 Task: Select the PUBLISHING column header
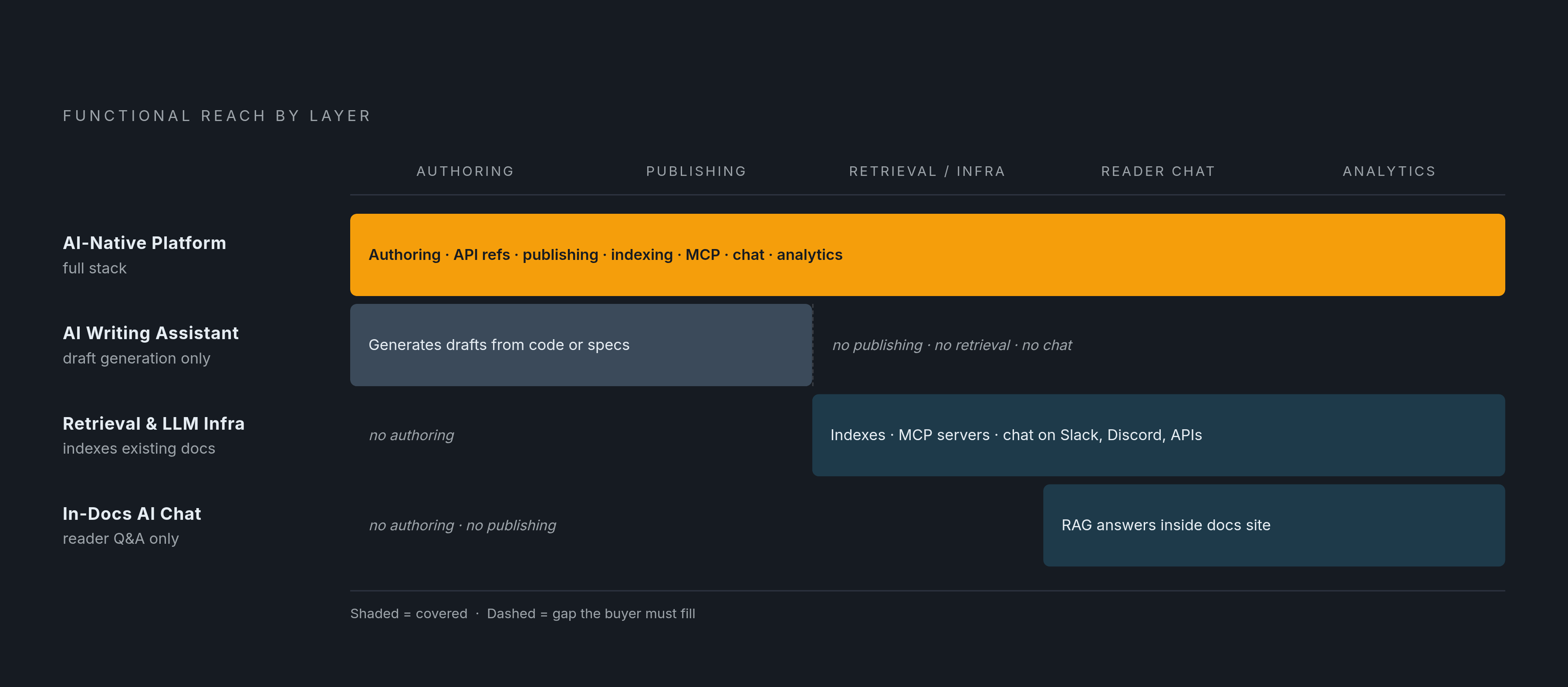pyautogui.click(x=696, y=172)
